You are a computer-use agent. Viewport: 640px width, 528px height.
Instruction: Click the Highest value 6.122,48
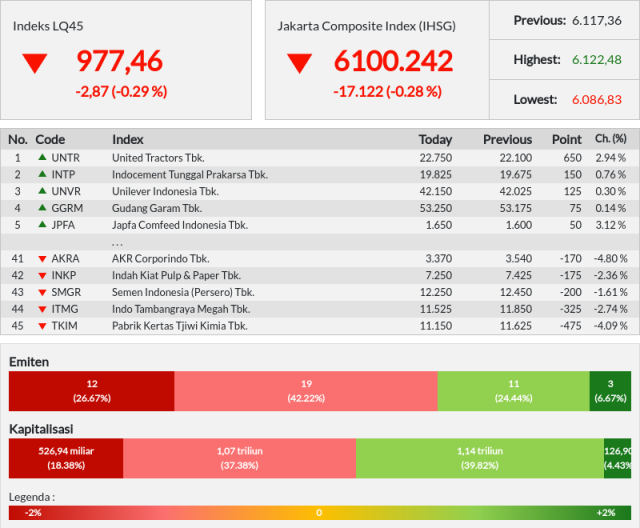597,60
